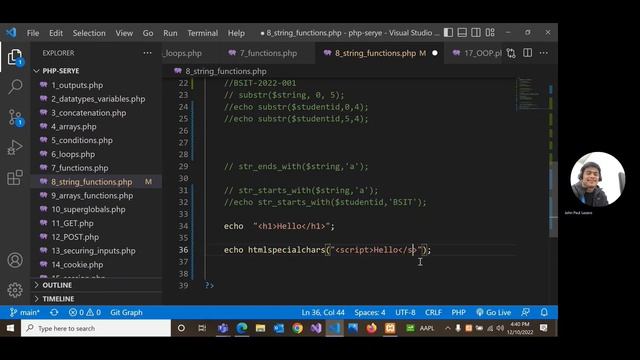Screen dimensions: 640x360
Task: Toggle the secondary side bar layout icon
Action: pos(476,33)
